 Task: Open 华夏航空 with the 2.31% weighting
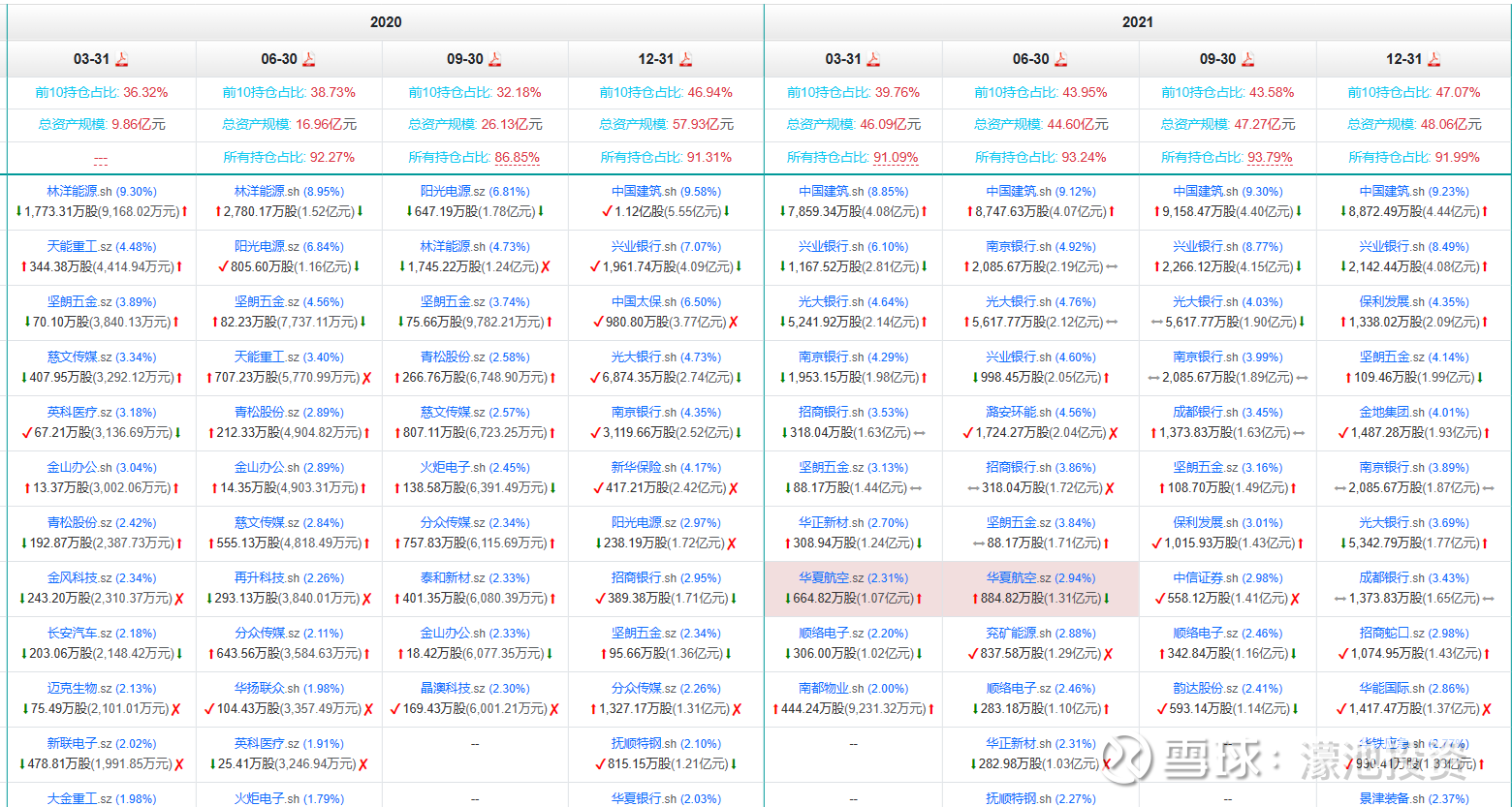pyautogui.click(x=825, y=578)
